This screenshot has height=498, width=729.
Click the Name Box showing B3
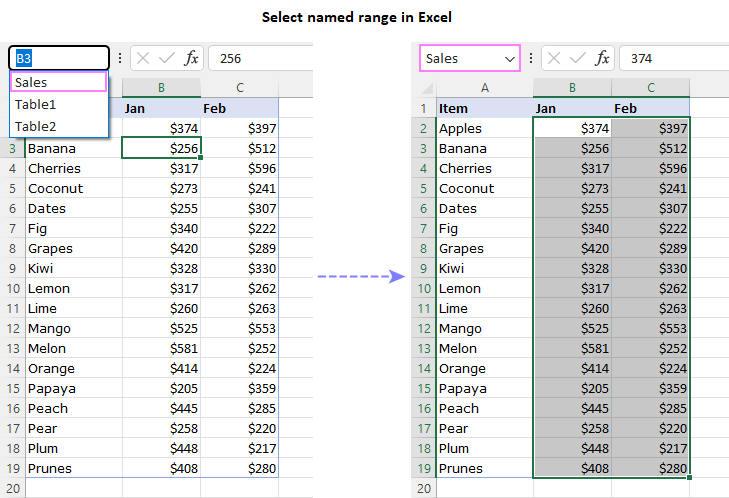click(59, 58)
